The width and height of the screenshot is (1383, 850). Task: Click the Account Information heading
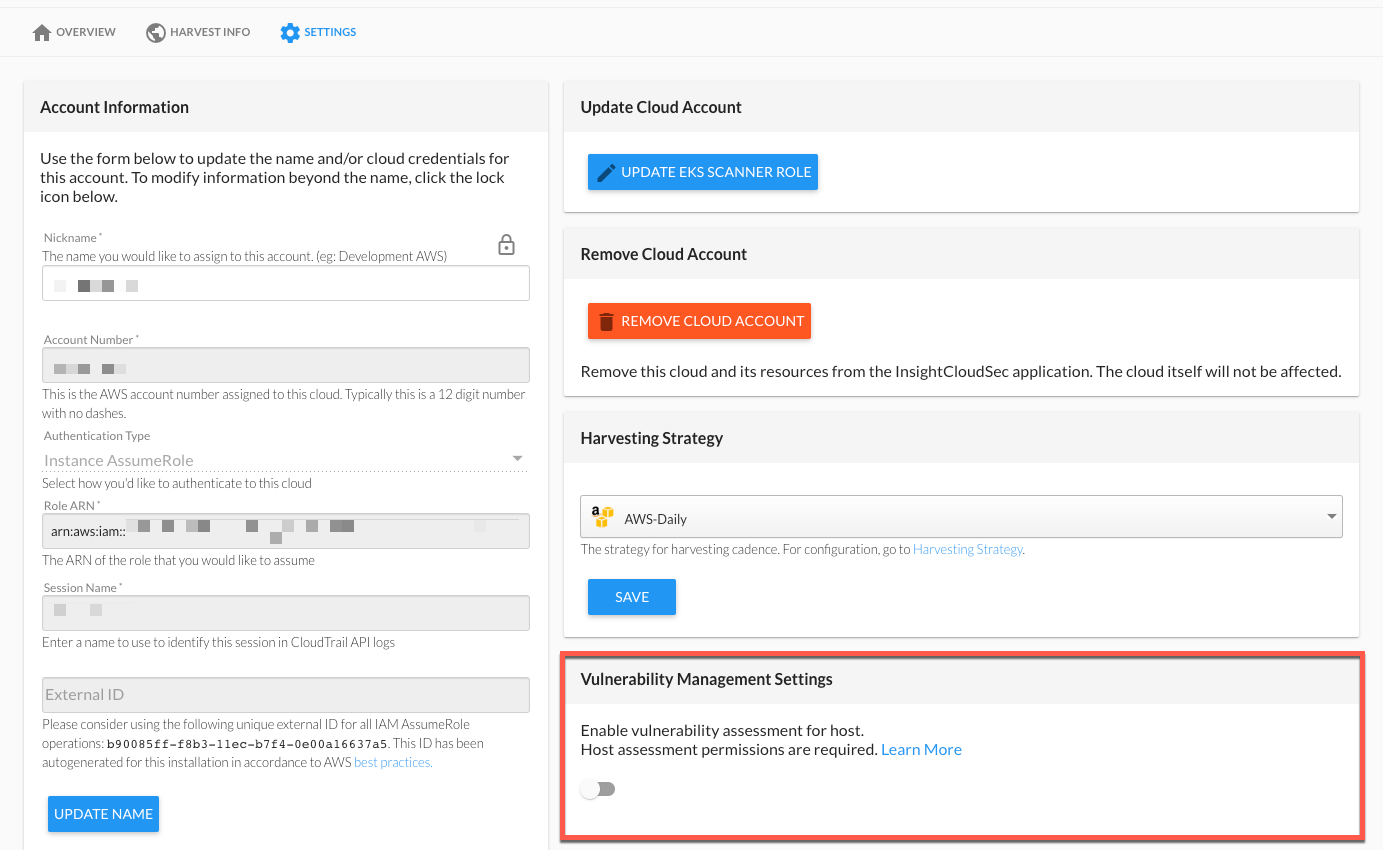[114, 107]
